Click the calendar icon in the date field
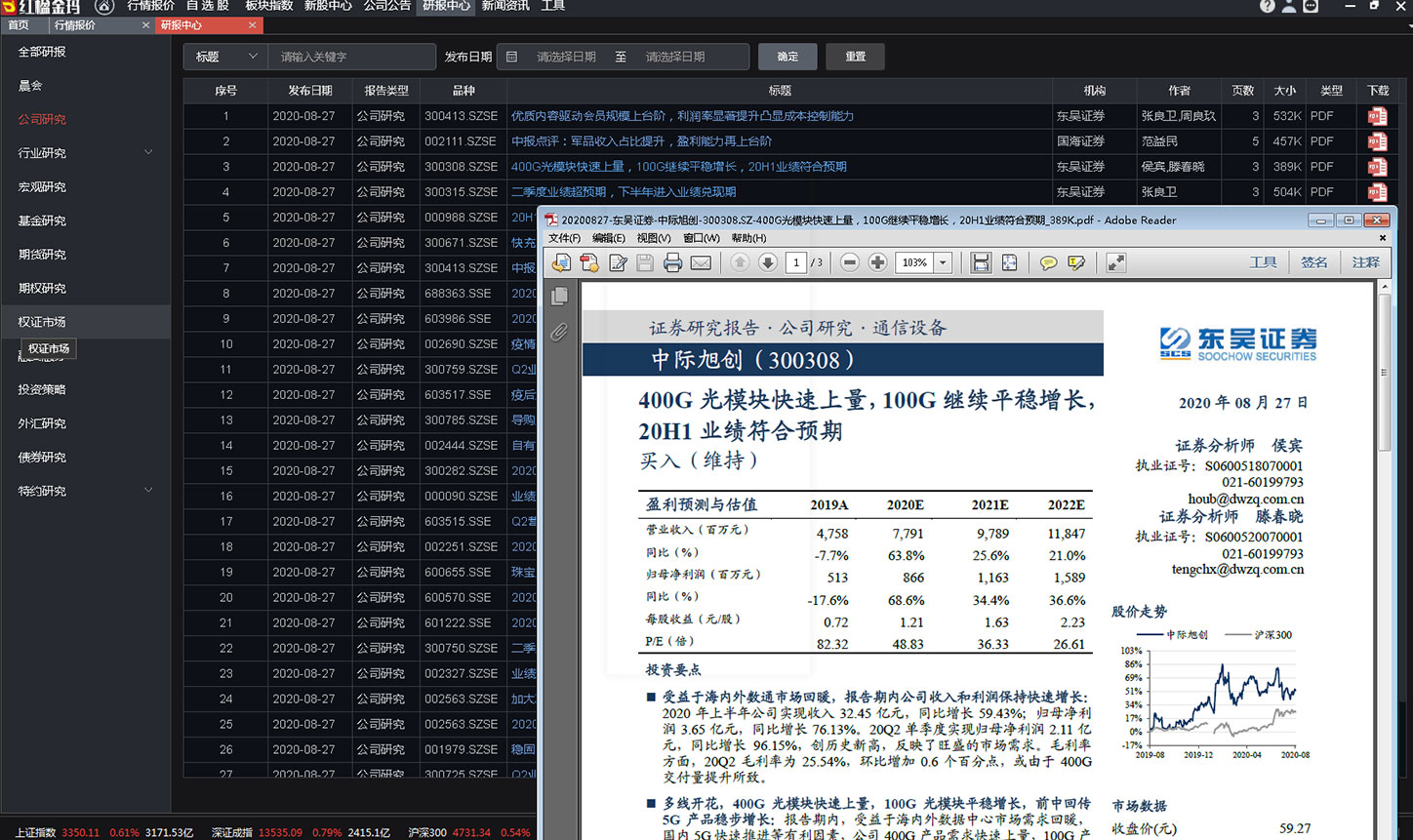The image size is (1413, 840). tap(512, 57)
